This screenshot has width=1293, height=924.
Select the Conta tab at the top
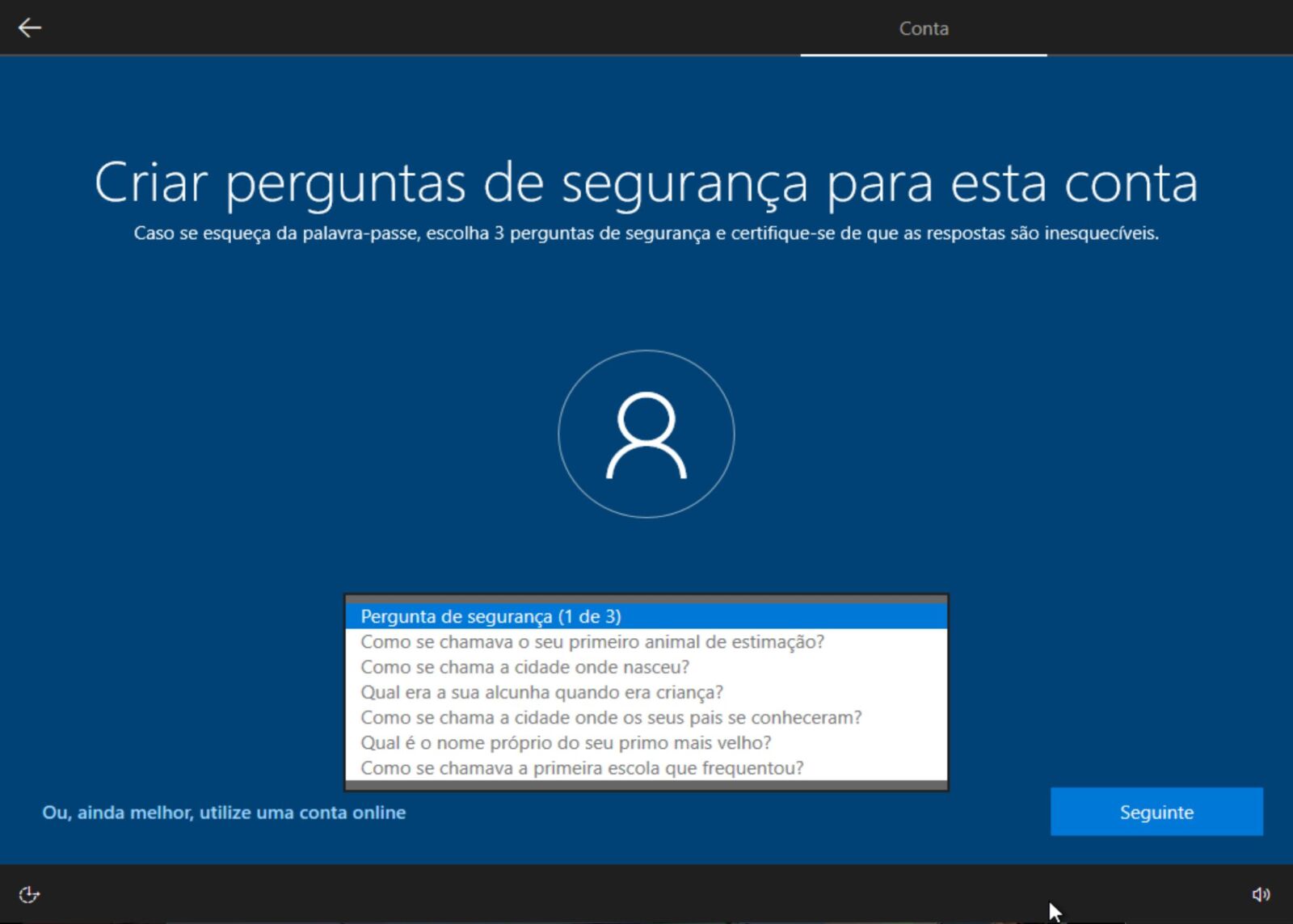tap(924, 28)
